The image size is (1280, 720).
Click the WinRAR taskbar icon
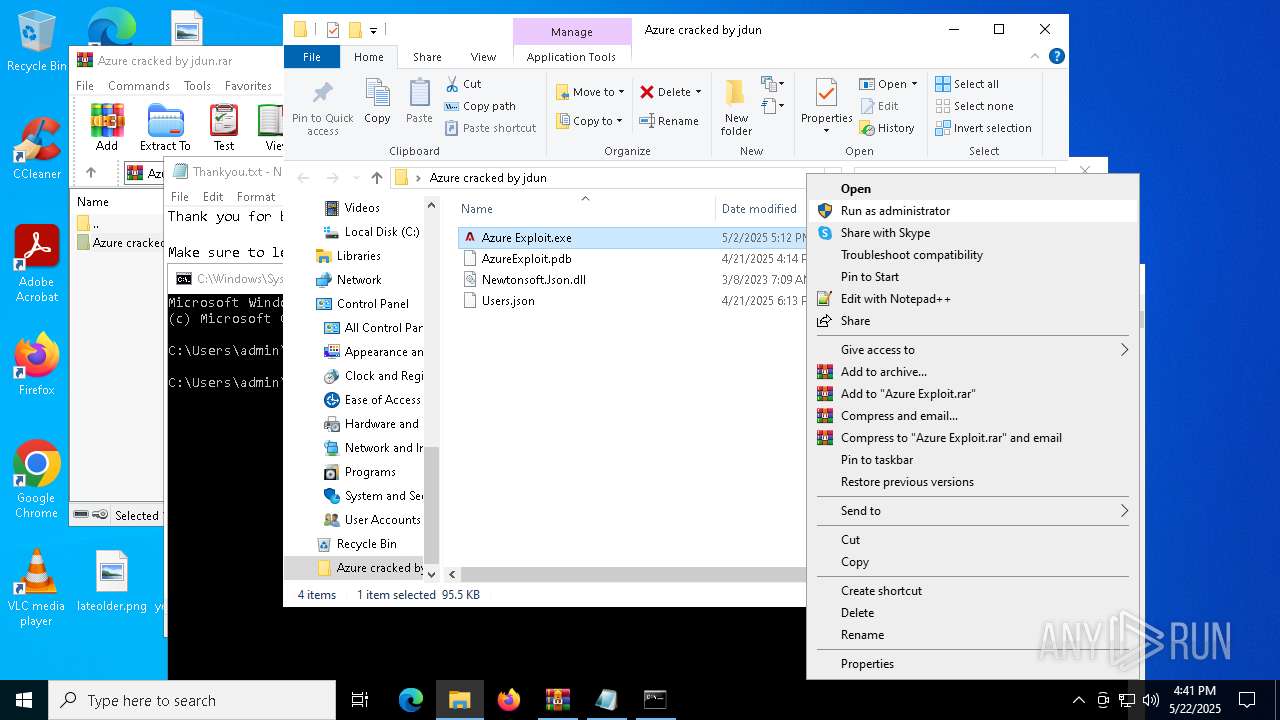tap(557, 700)
